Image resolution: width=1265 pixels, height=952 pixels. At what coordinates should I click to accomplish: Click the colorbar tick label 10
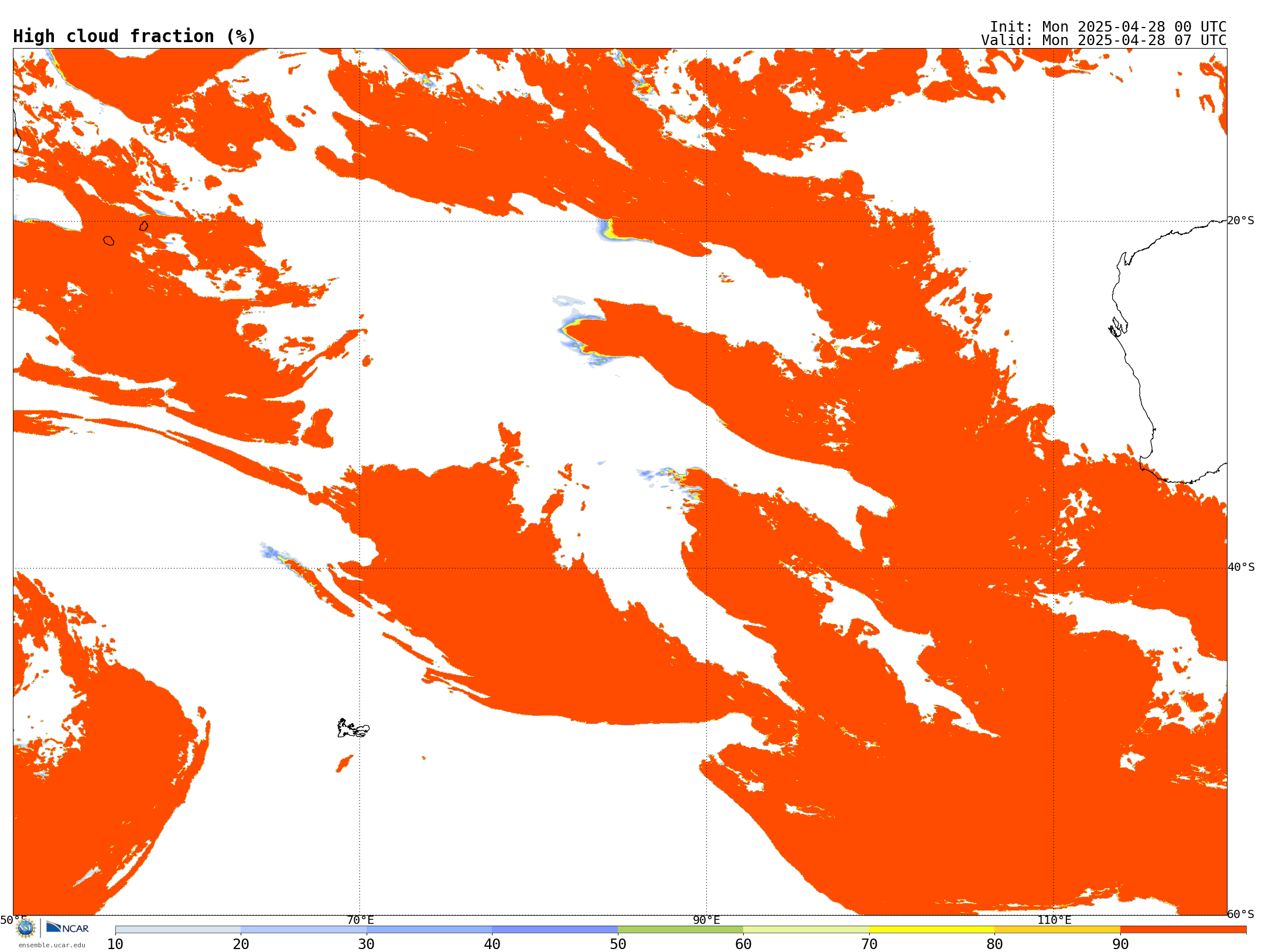coord(115,944)
